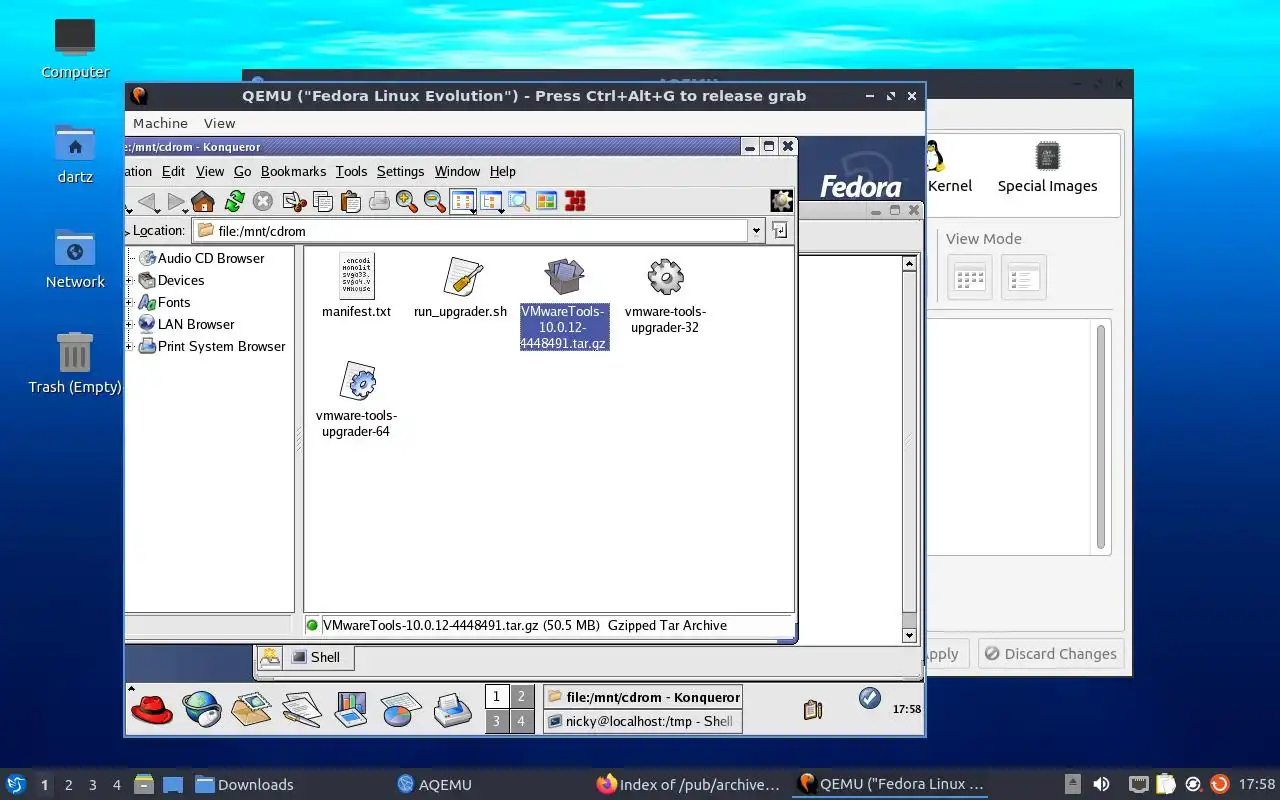1280x800 pixels.
Task: Click the Home toolbar icon in Konqueror
Action: pos(203,202)
